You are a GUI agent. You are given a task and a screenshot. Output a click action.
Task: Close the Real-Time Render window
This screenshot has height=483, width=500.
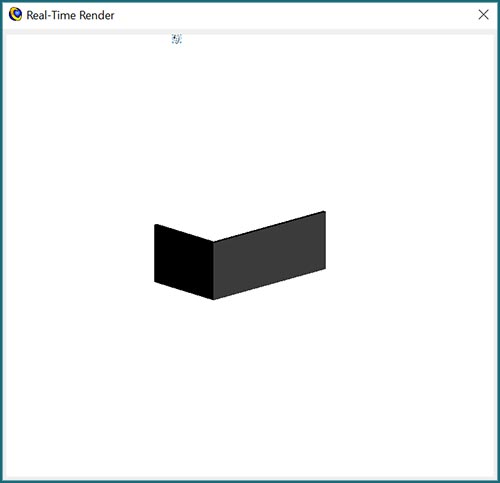coord(483,15)
